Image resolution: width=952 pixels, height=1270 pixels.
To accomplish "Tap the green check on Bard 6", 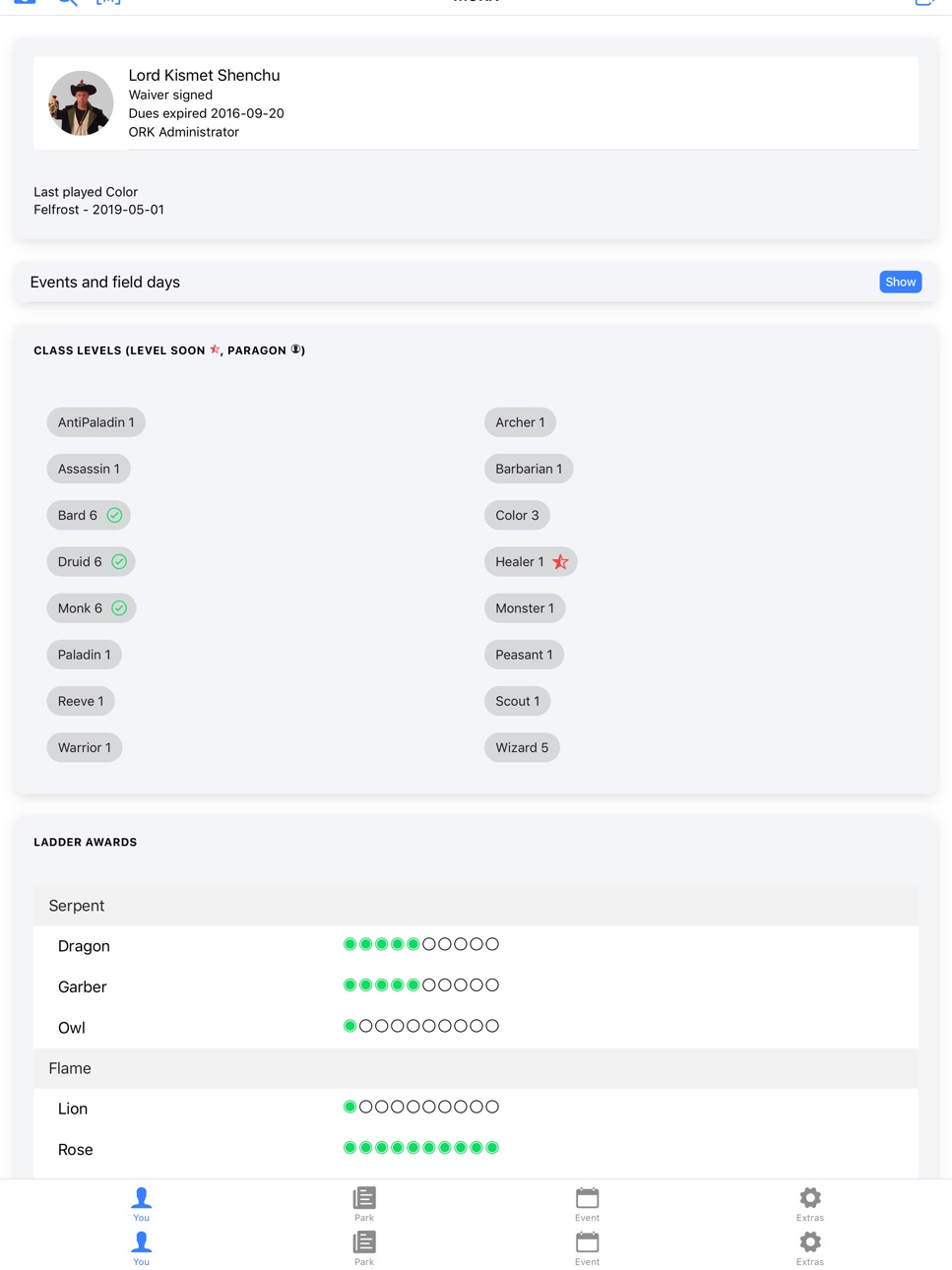I will 114,515.
